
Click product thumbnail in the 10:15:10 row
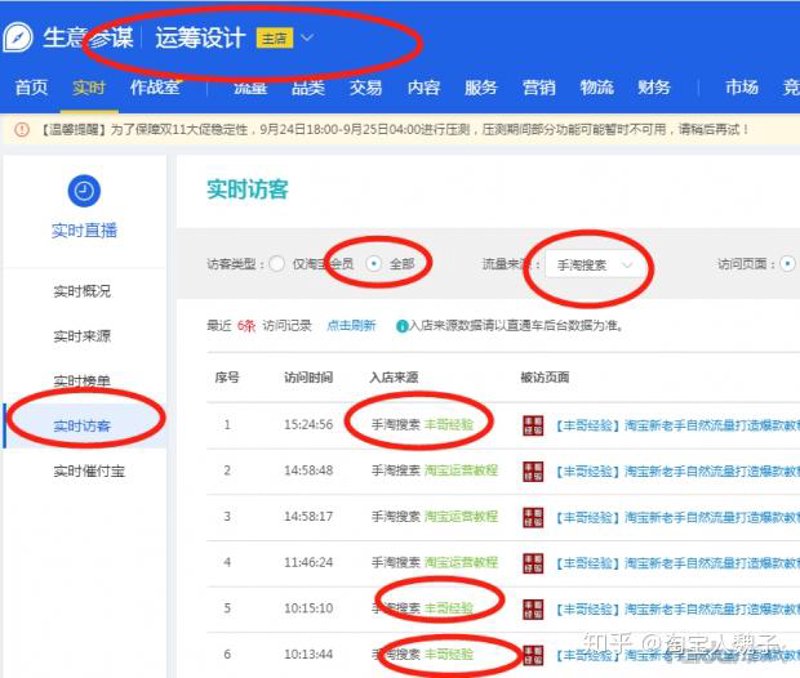pos(533,609)
